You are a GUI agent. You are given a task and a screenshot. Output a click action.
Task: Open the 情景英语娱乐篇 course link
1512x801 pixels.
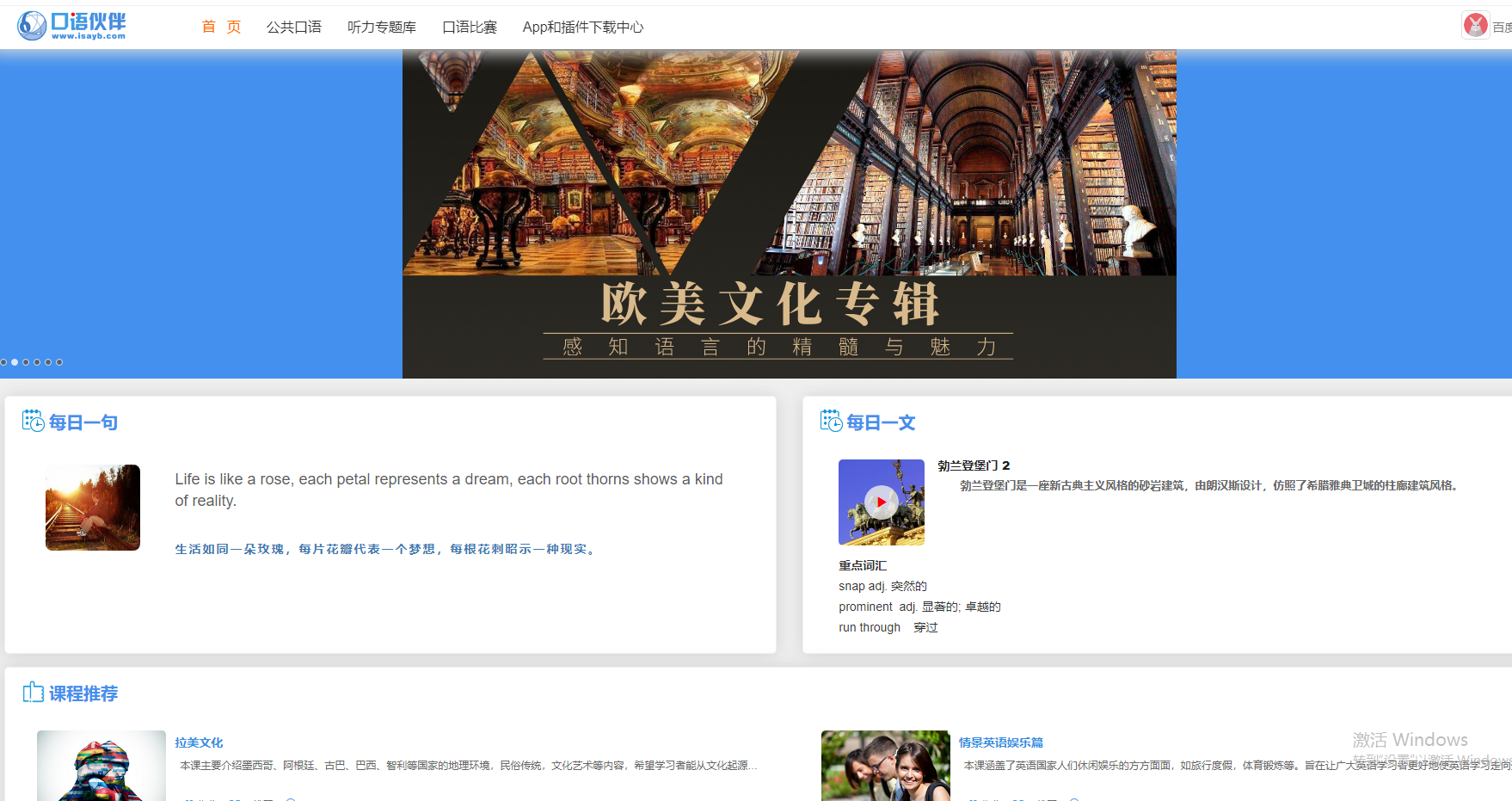[x=1003, y=742]
